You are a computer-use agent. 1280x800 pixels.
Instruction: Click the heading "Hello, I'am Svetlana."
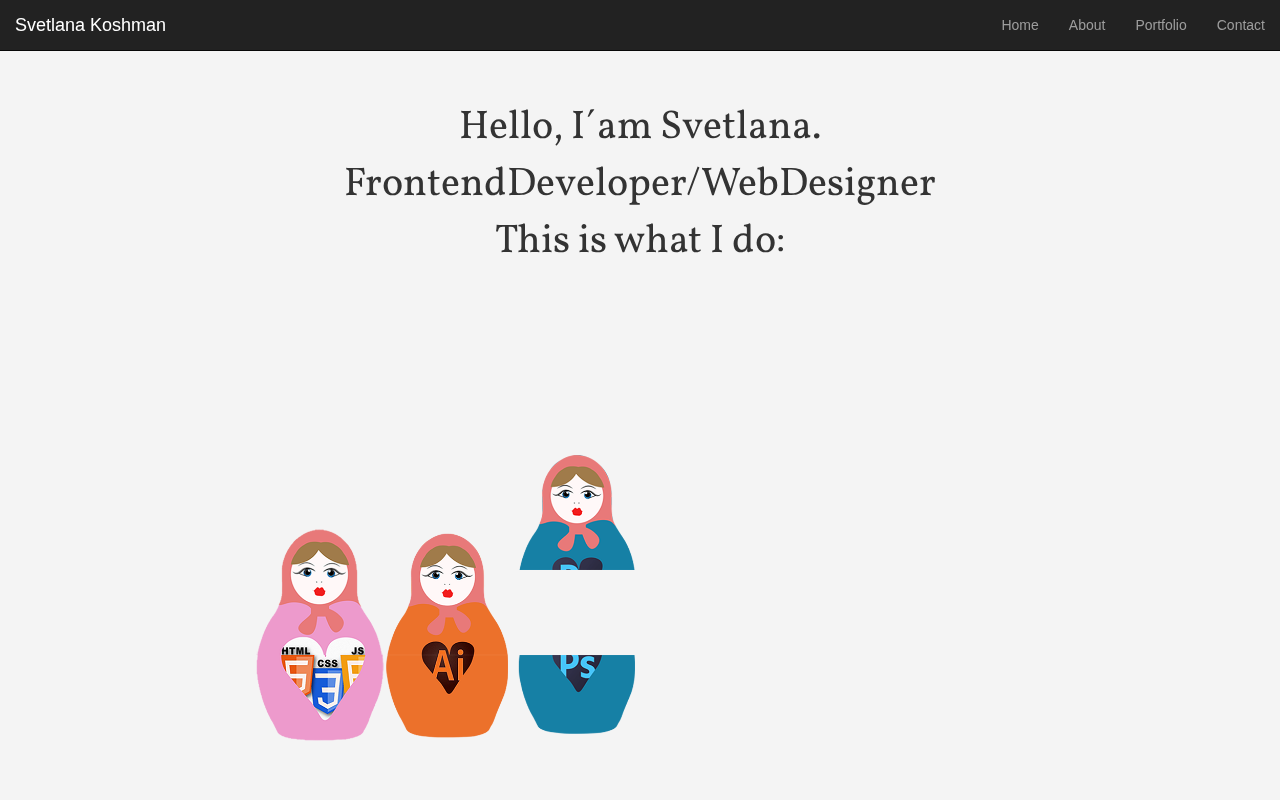point(640,126)
